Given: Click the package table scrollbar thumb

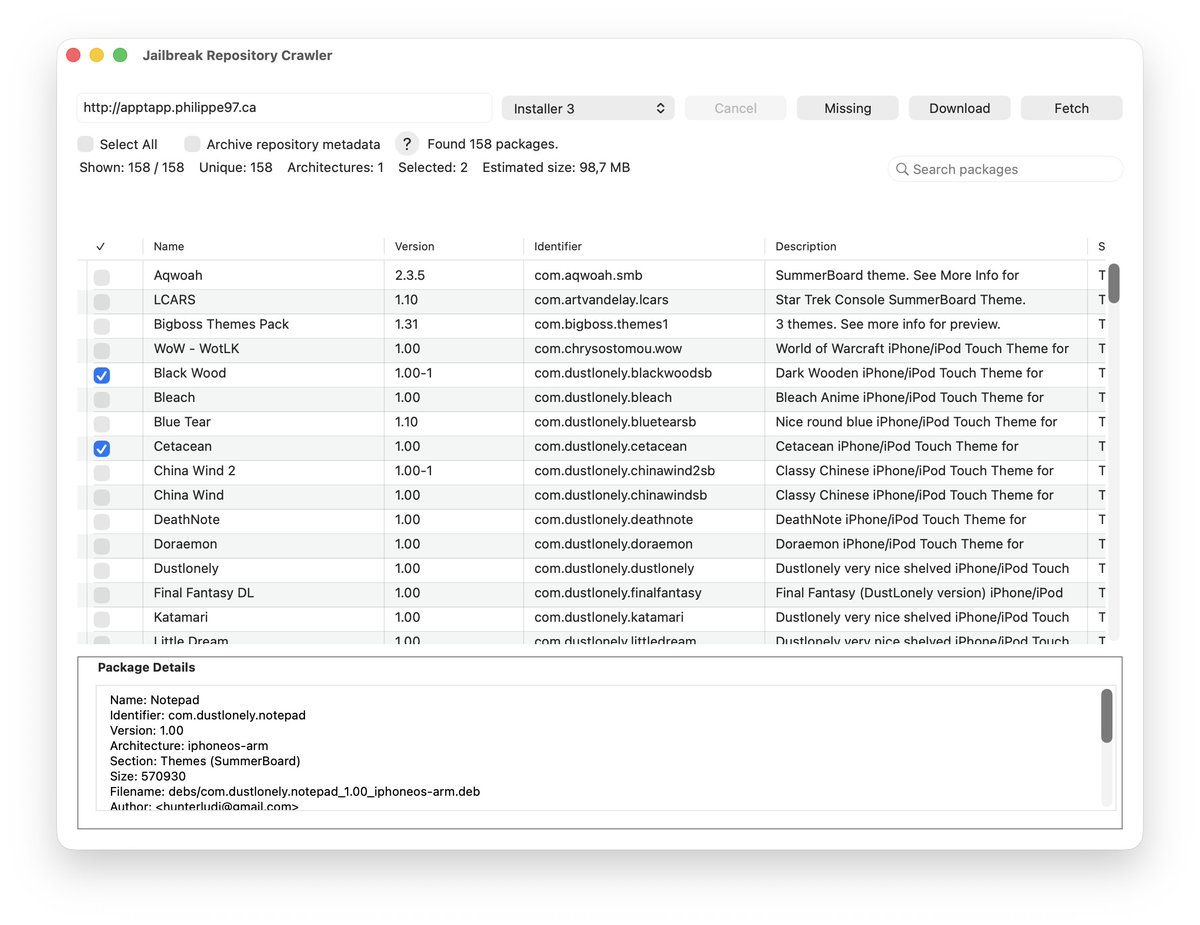Looking at the screenshot, I should (1113, 283).
